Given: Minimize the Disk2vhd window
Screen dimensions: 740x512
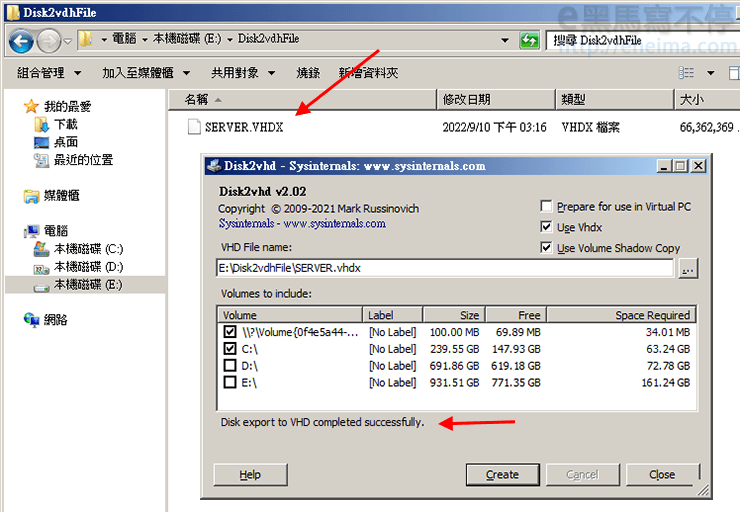Looking at the screenshot, I should click(x=664, y=166).
